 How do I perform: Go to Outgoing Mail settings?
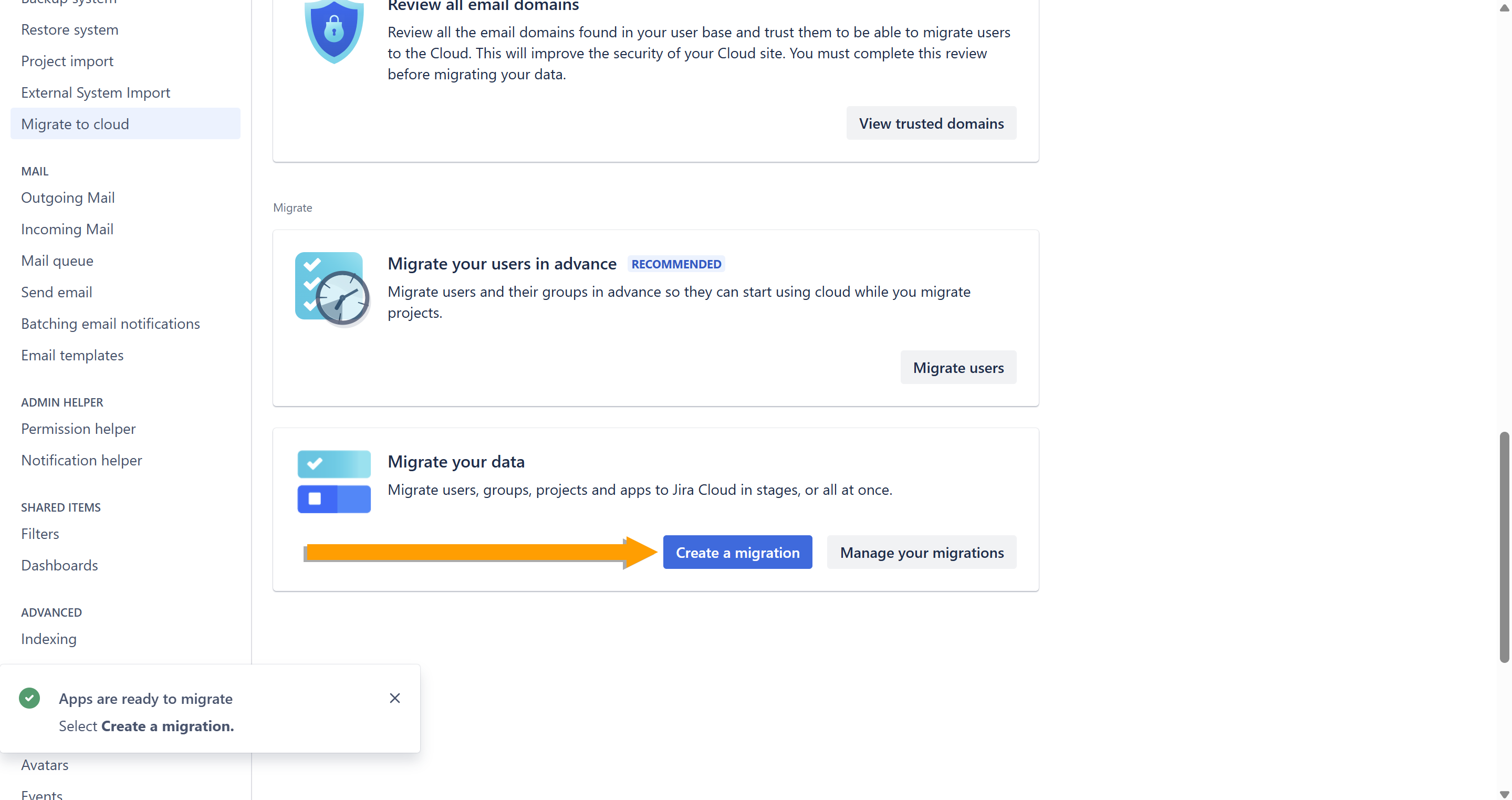tap(68, 198)
